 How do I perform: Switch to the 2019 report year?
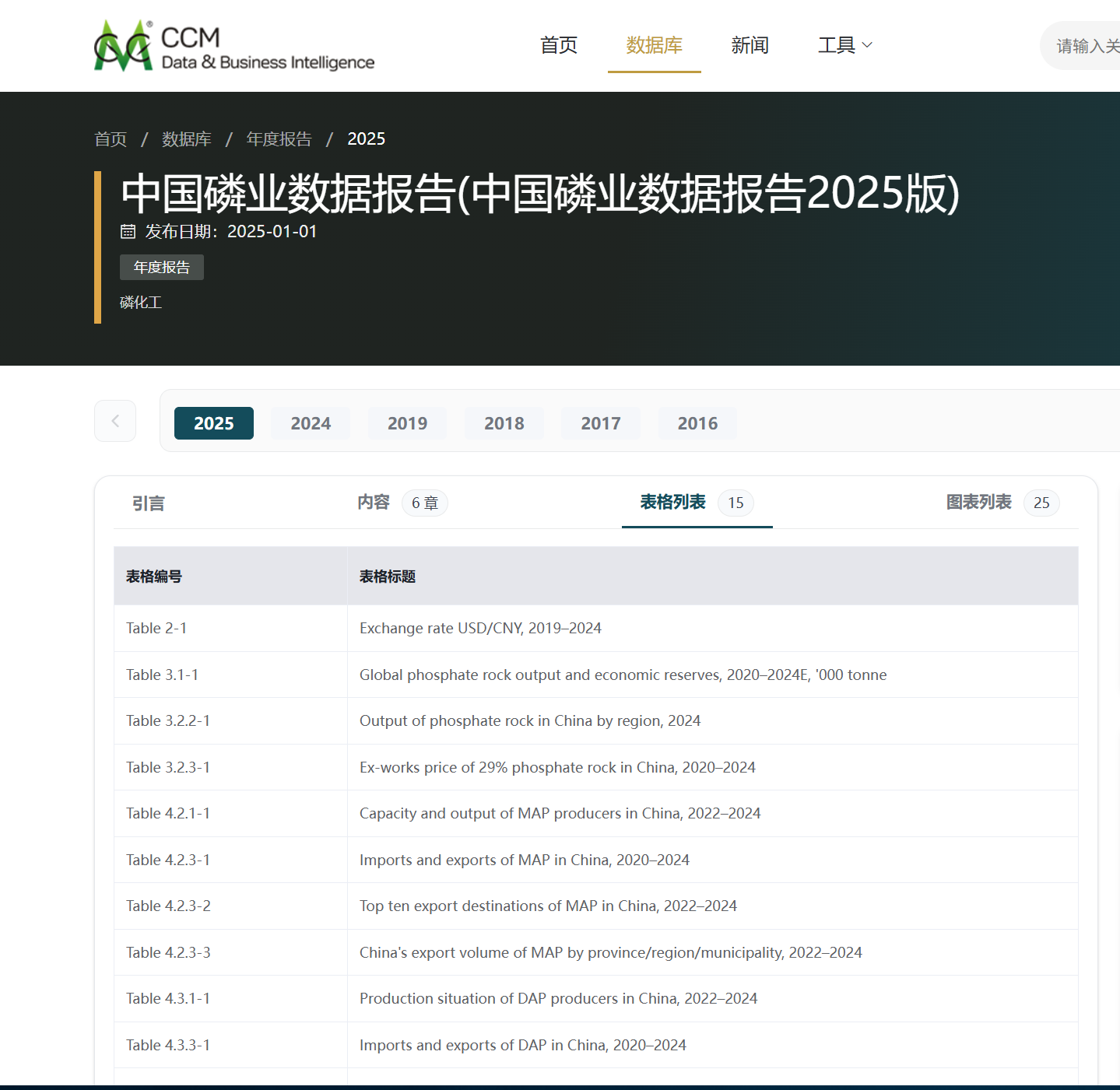point(407,423)
